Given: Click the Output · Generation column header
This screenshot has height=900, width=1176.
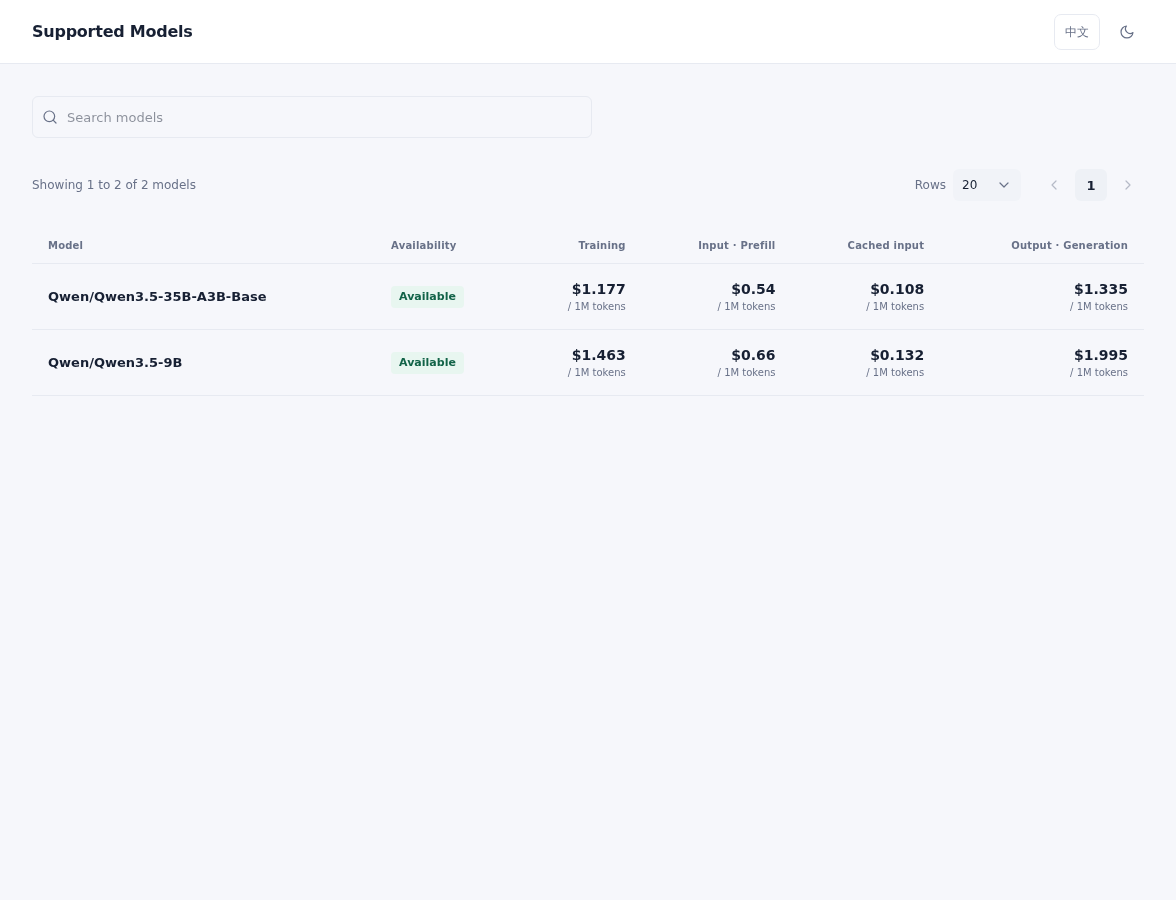Looking at the screenshot, I should point(1069,245).
